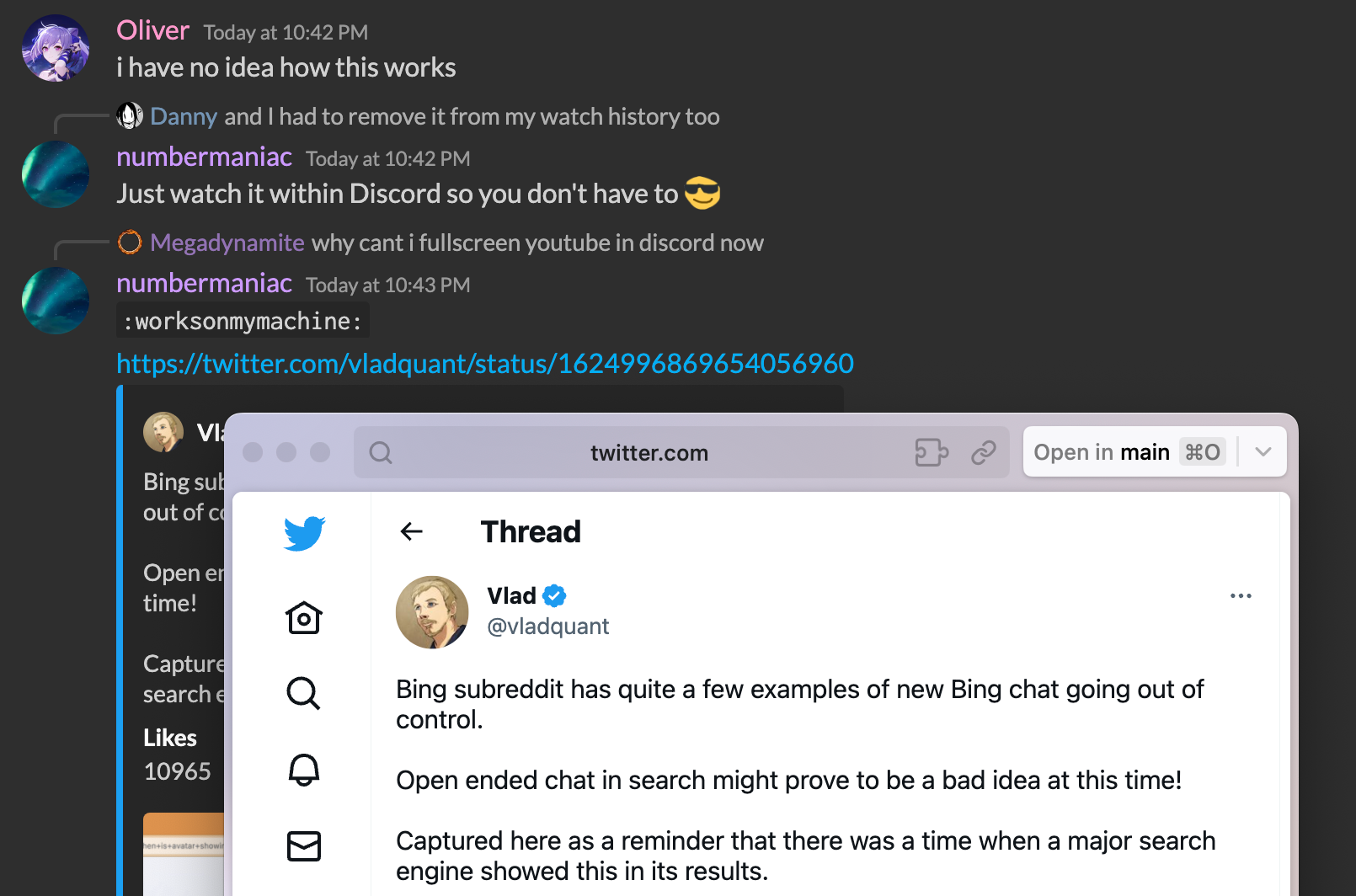Click the twitter.com address field

(649, 453)
